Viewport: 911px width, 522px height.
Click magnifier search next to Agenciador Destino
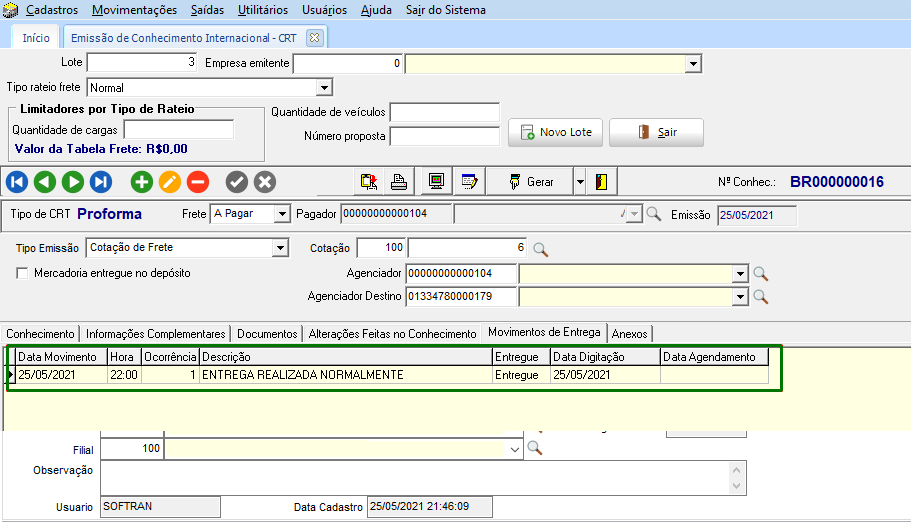(x=761, y=297)
